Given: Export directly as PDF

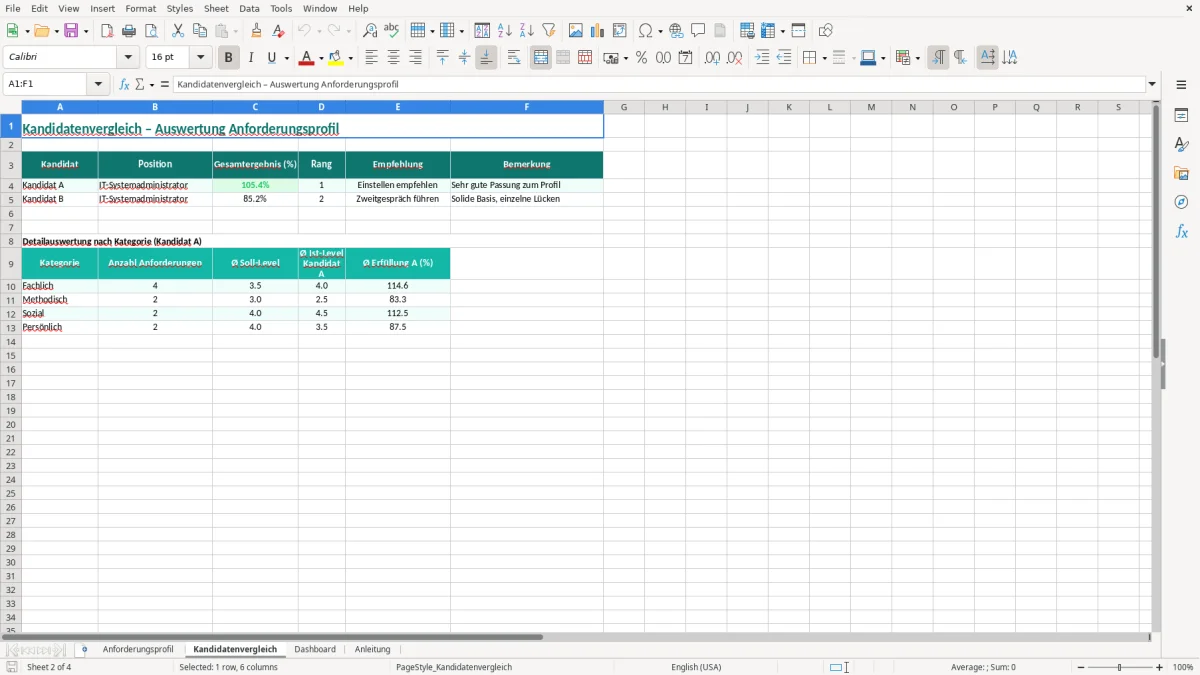Looking at the screenshot, I should coord(107,31).
